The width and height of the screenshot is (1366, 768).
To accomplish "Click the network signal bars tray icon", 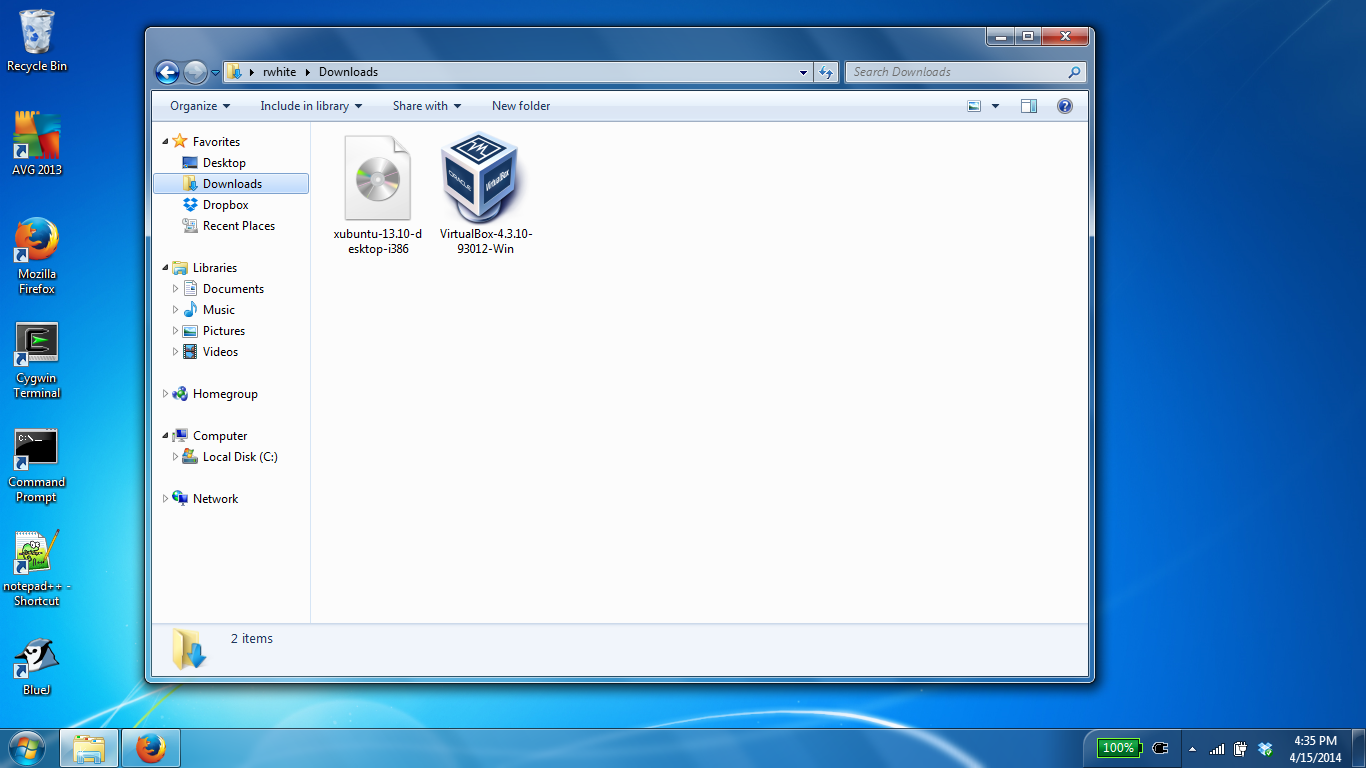I will pyautogui.click(x=1217, y=749).
